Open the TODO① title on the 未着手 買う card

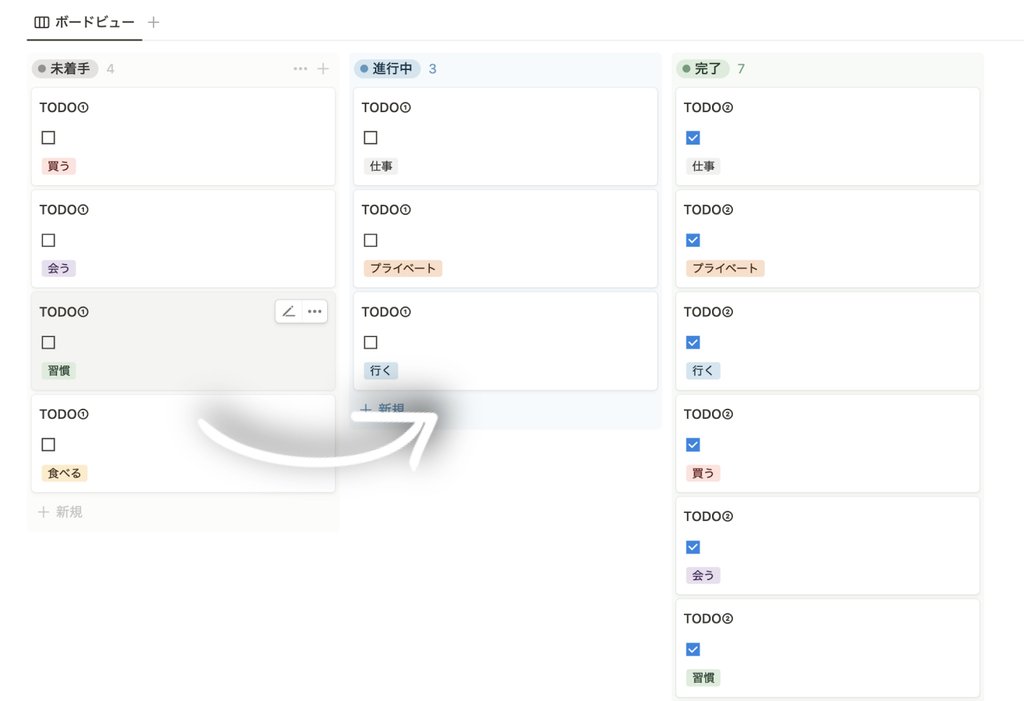pyautogui.click(x=64, y=108)
